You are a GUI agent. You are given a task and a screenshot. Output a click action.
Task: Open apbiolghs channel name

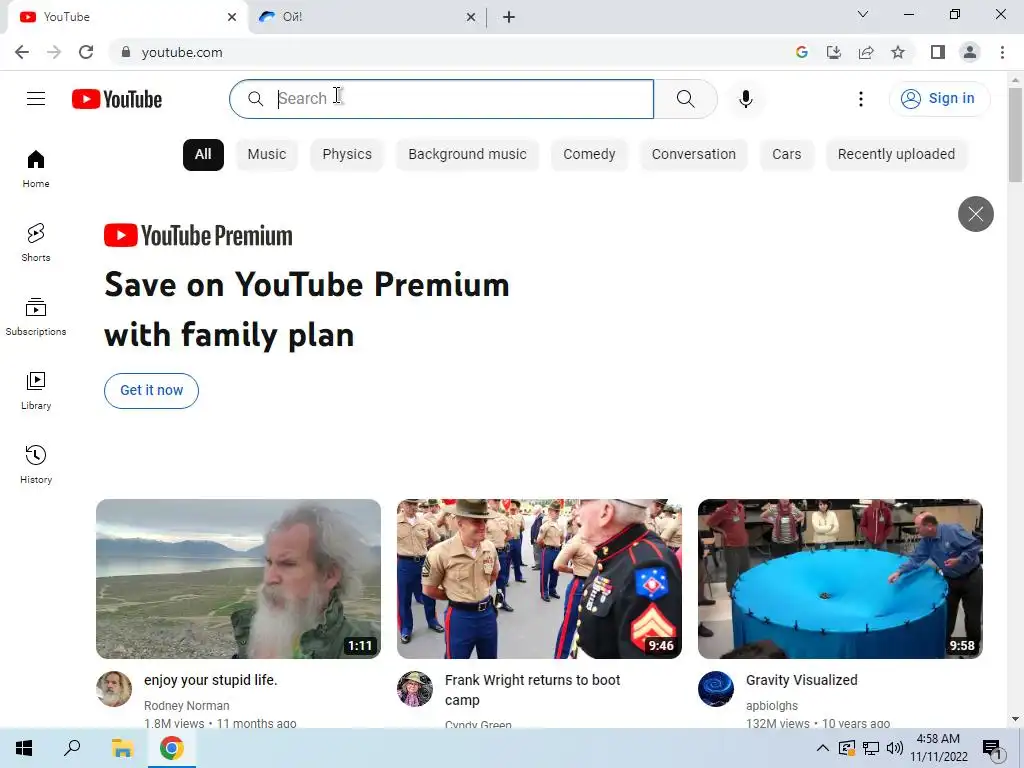(772, 705)
